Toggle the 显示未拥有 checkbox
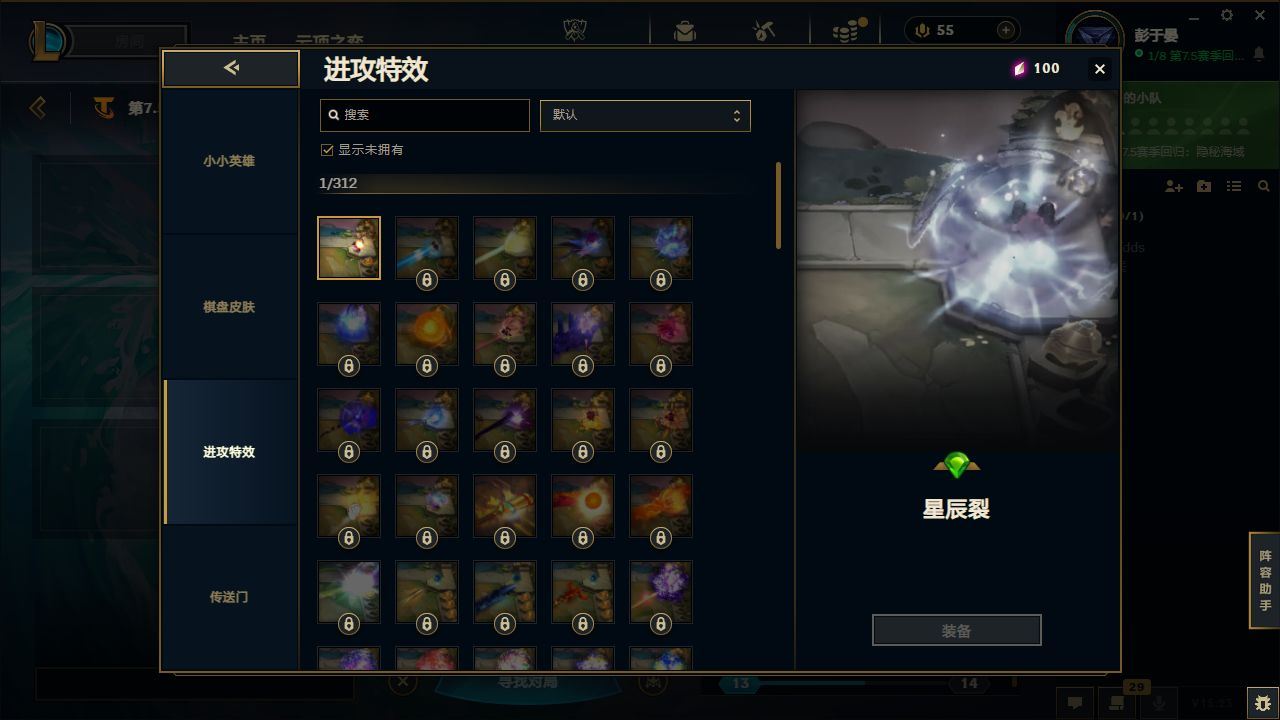This screenshot has width=1280, height=720. pyautogui.click(x=326, y=149)
